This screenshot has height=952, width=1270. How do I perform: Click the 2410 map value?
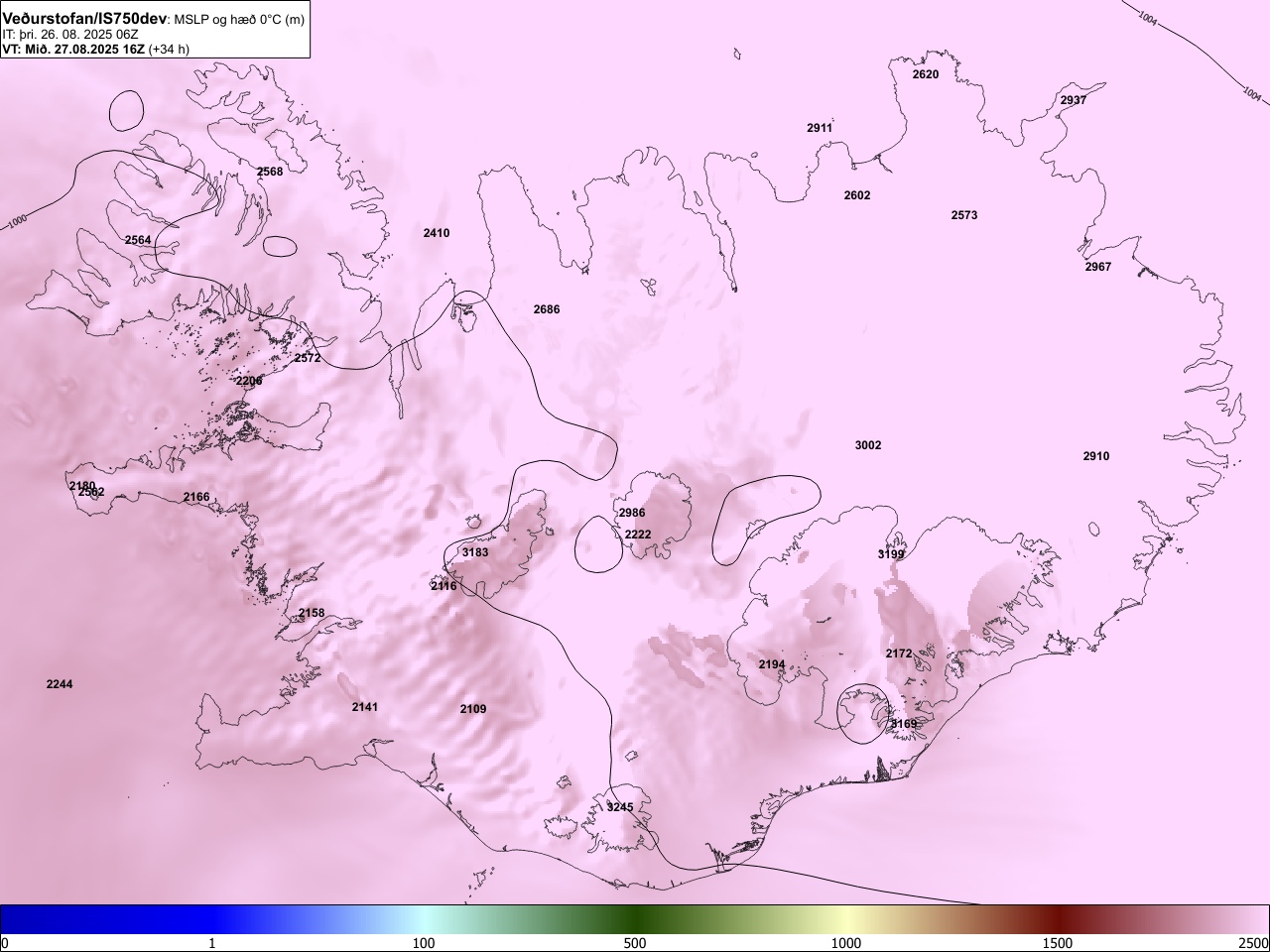coord(437,233)
